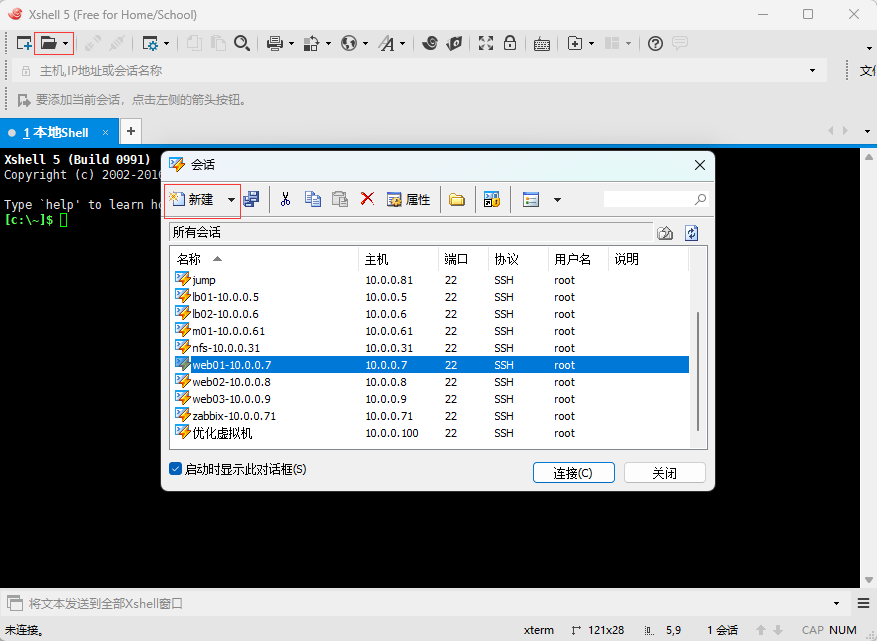Expand the view mode dropdown arrow
The width and height of the screenshot is (877, 641).
tap(557, 200)
